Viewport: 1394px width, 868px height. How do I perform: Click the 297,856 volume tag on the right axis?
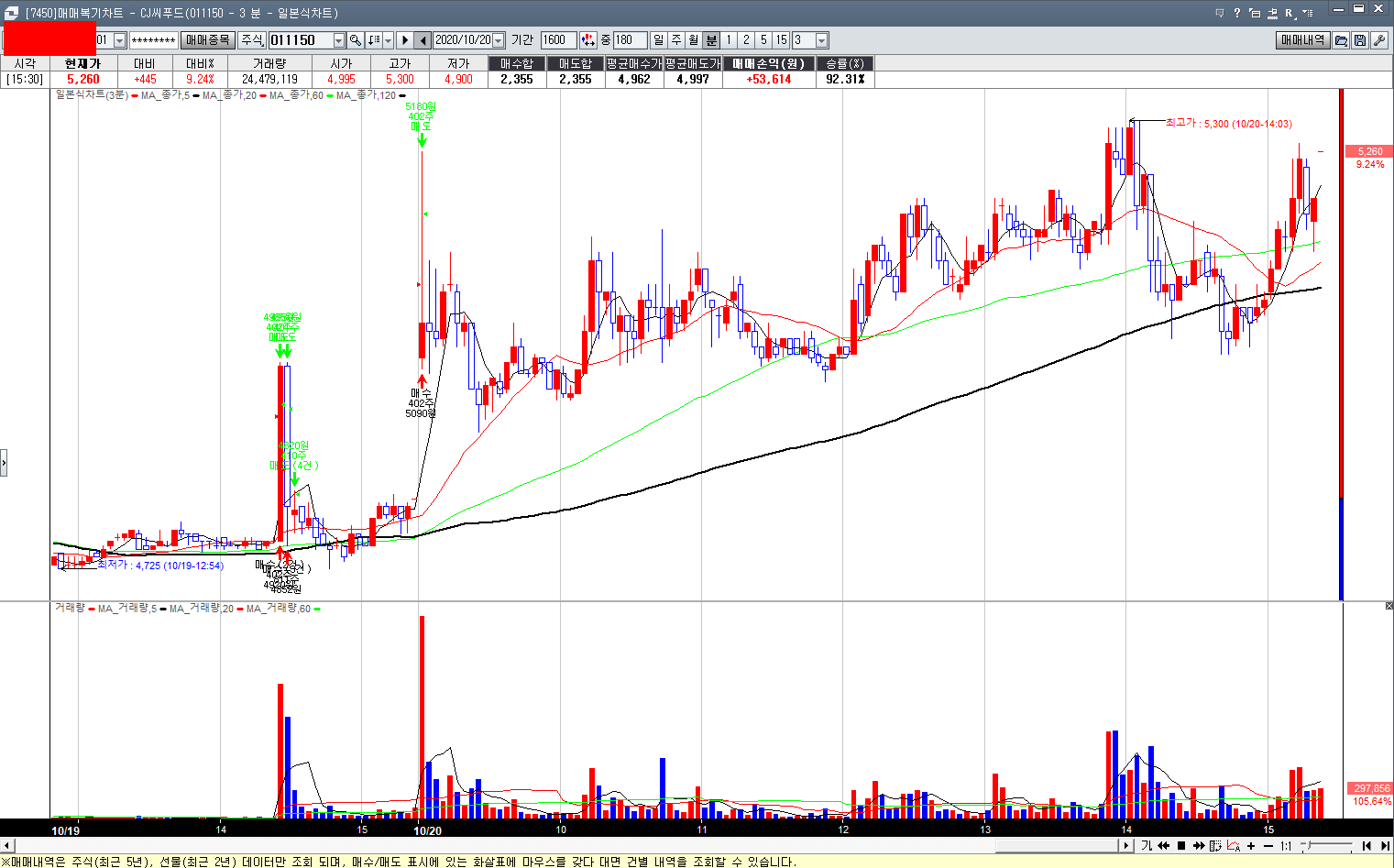pos(1368,788)
